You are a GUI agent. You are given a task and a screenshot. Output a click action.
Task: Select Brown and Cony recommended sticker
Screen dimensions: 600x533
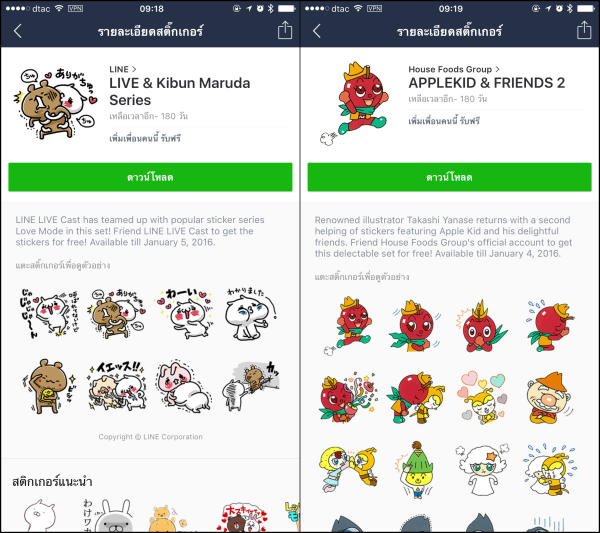(x=244, y=517)
